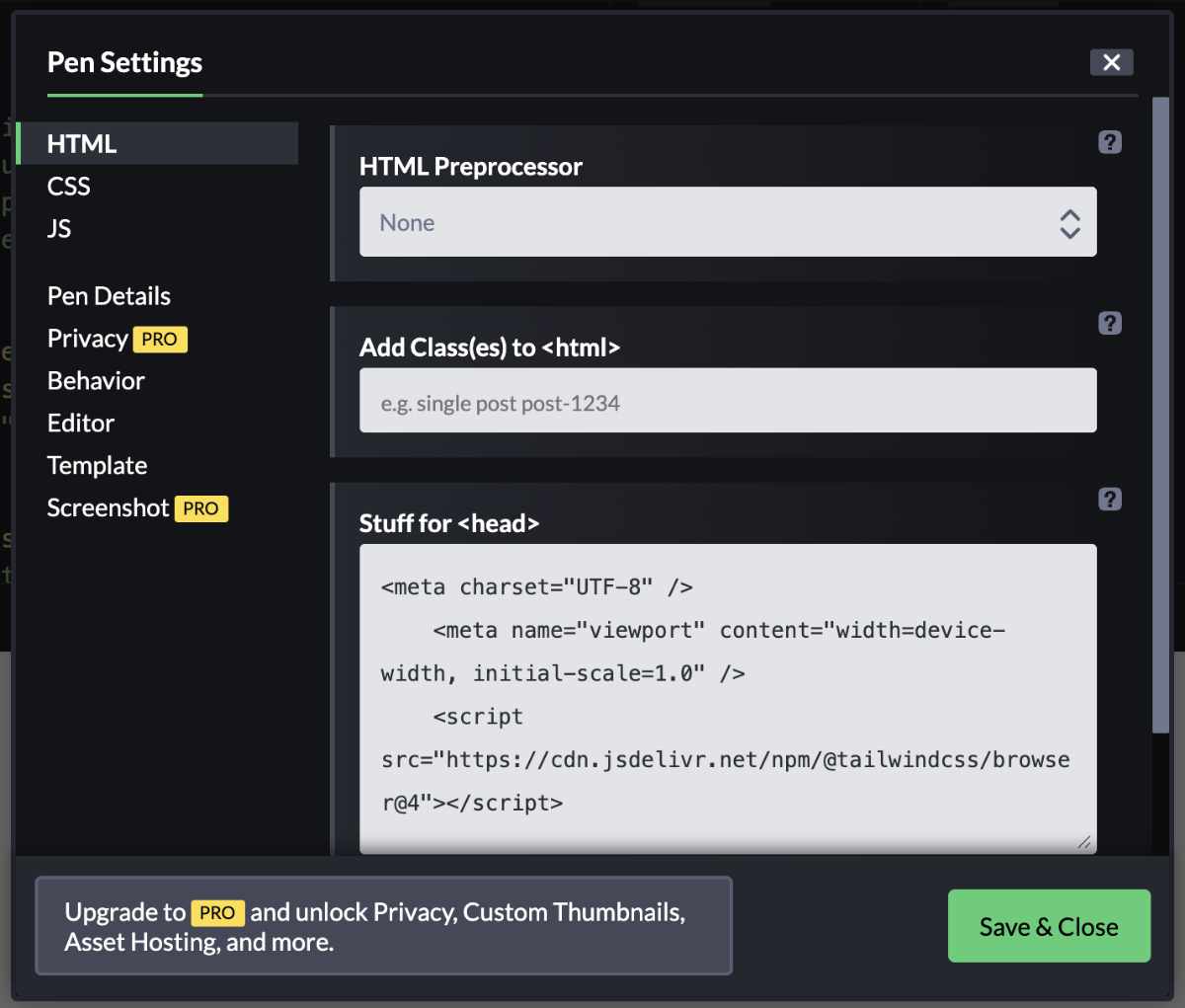
Task: Click the Save & Close button
Action: tap(1049, 926)
